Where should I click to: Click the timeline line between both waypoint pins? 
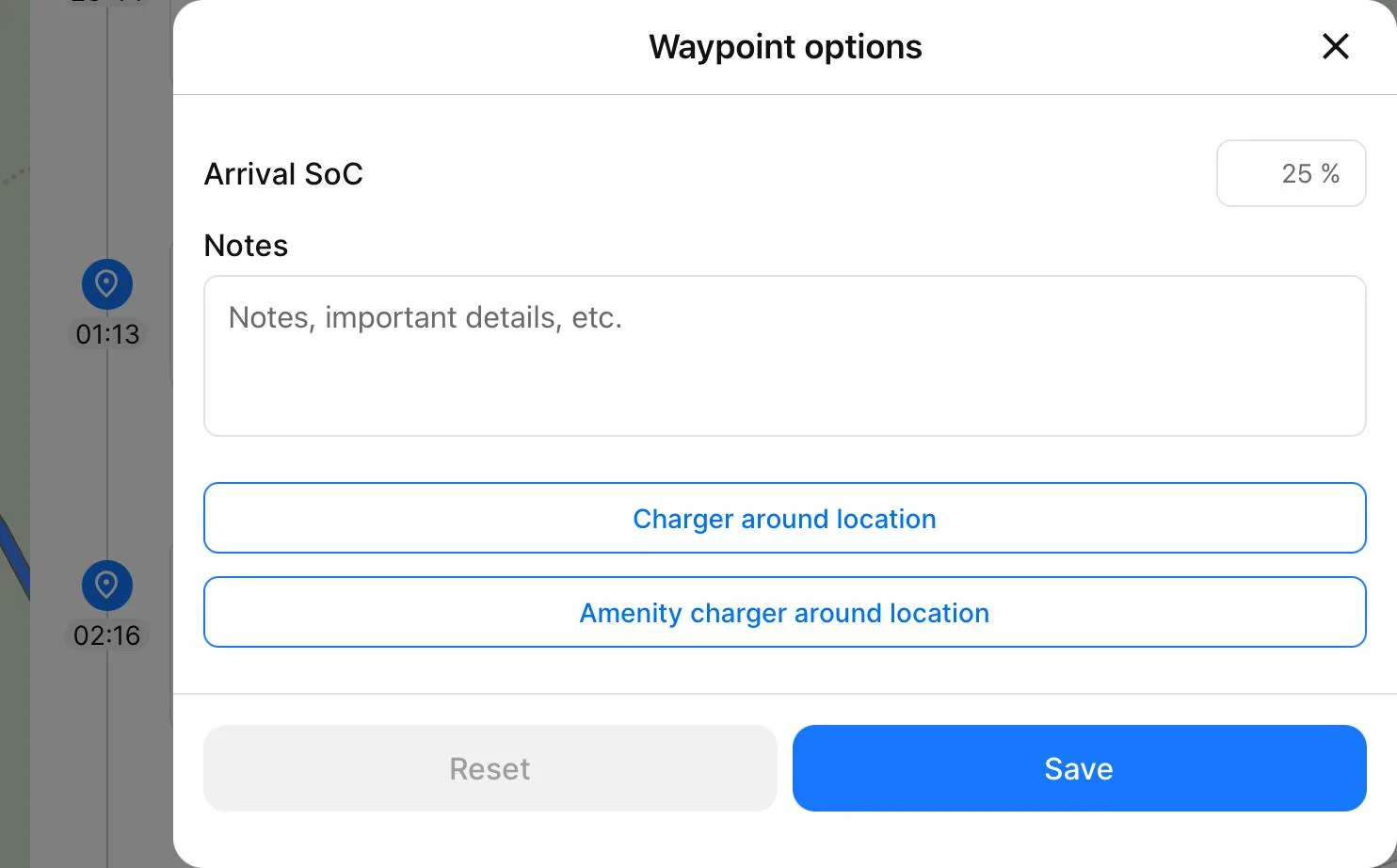pyautogui.click(x=107, y=452)
